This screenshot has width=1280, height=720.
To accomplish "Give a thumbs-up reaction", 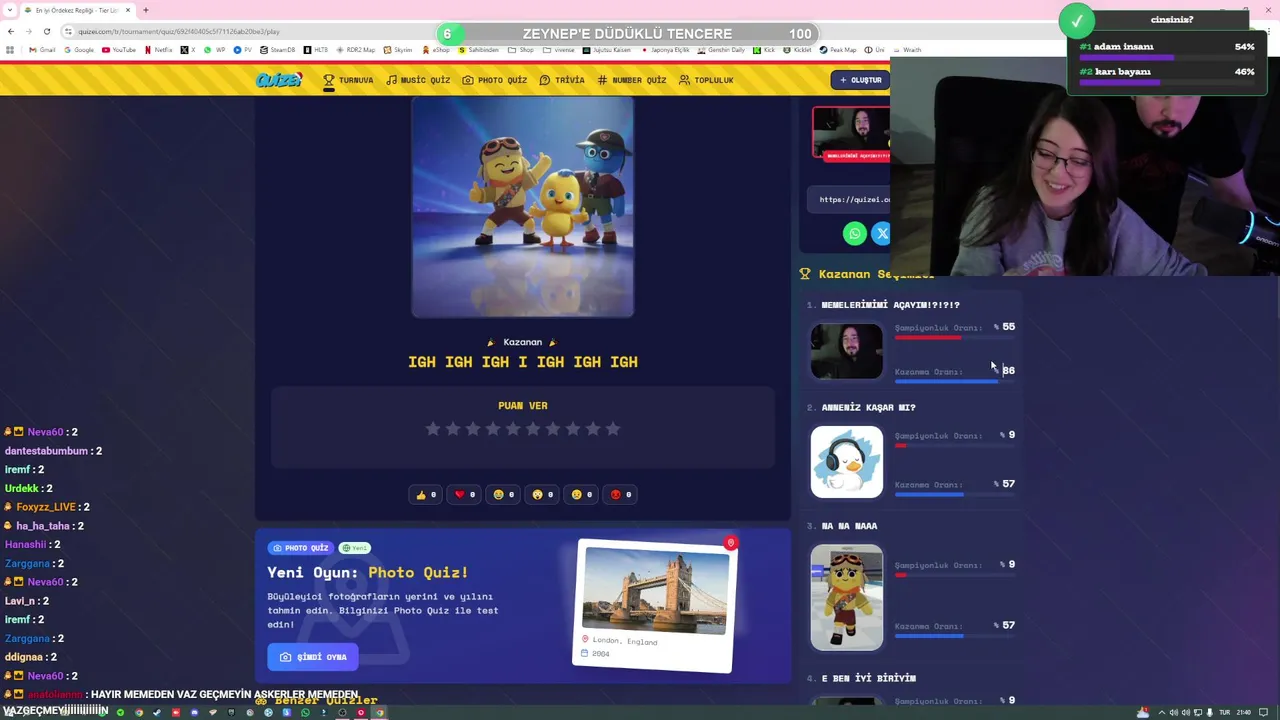I will point(426,494).
